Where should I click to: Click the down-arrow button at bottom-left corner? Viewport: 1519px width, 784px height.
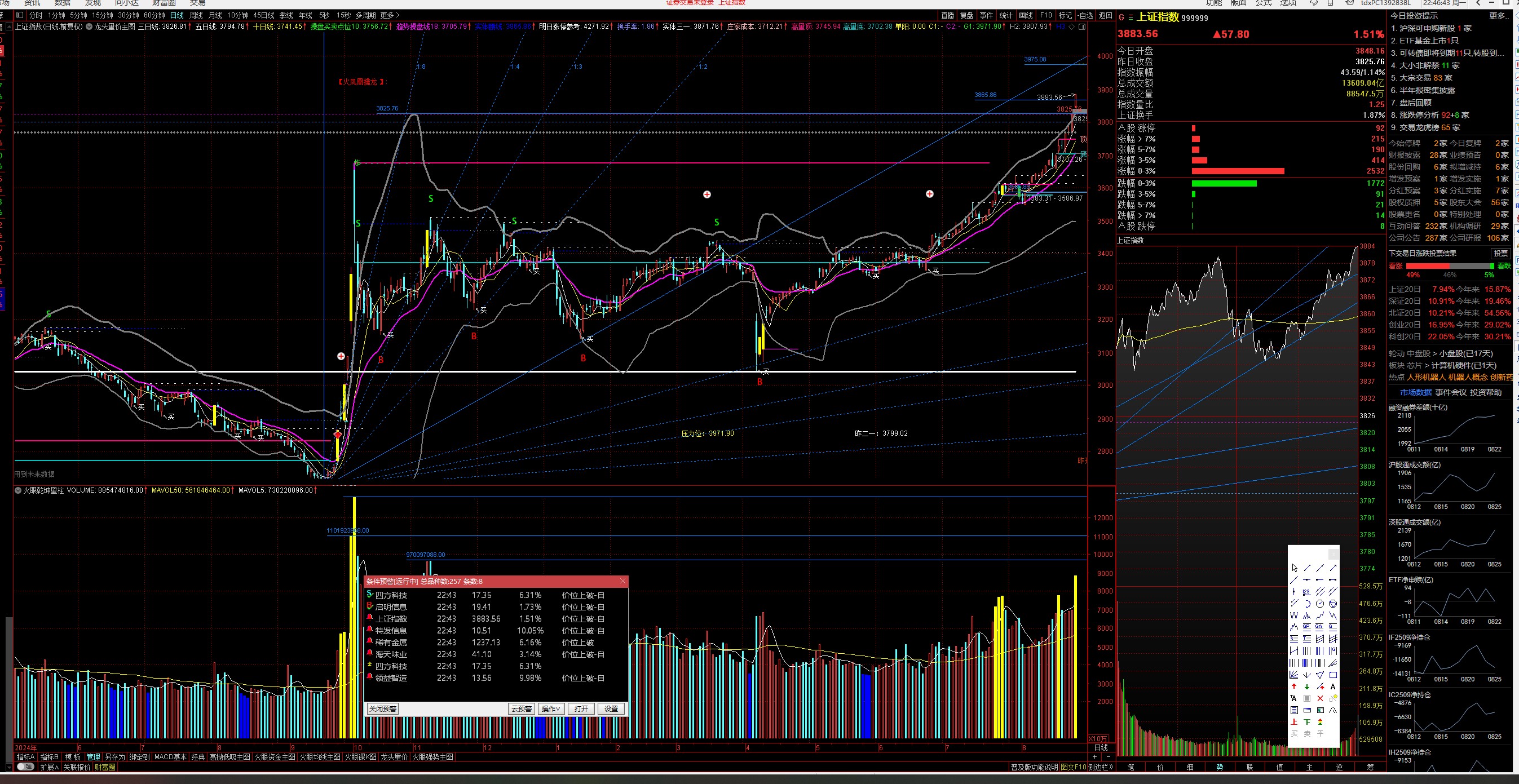(x=9, y=768)
